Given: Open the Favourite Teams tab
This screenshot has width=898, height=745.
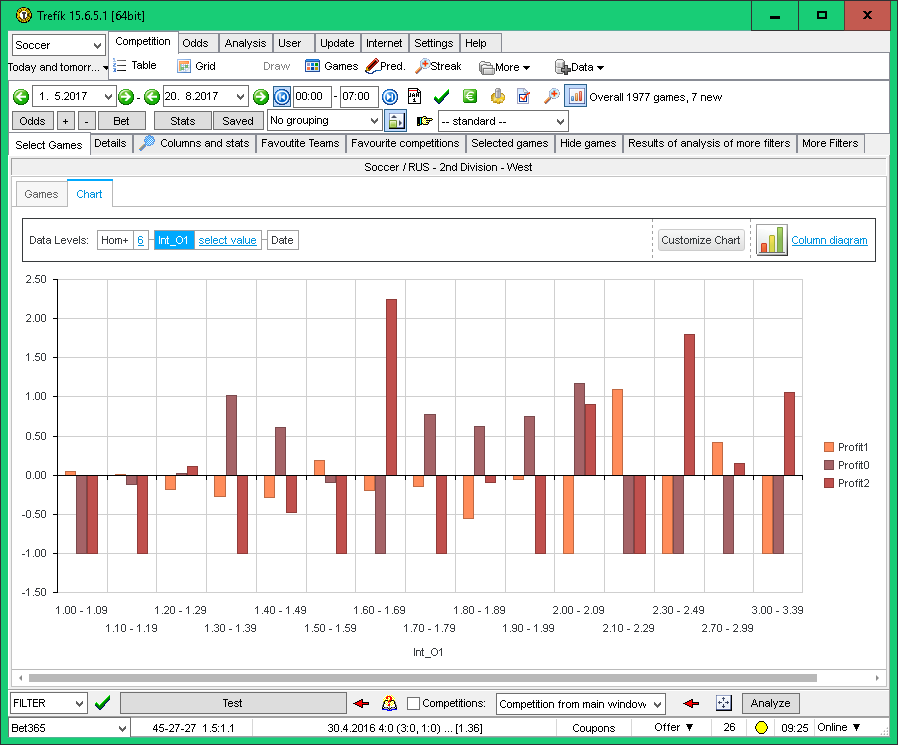Looking at the screenshot, I should coord(299,143).
